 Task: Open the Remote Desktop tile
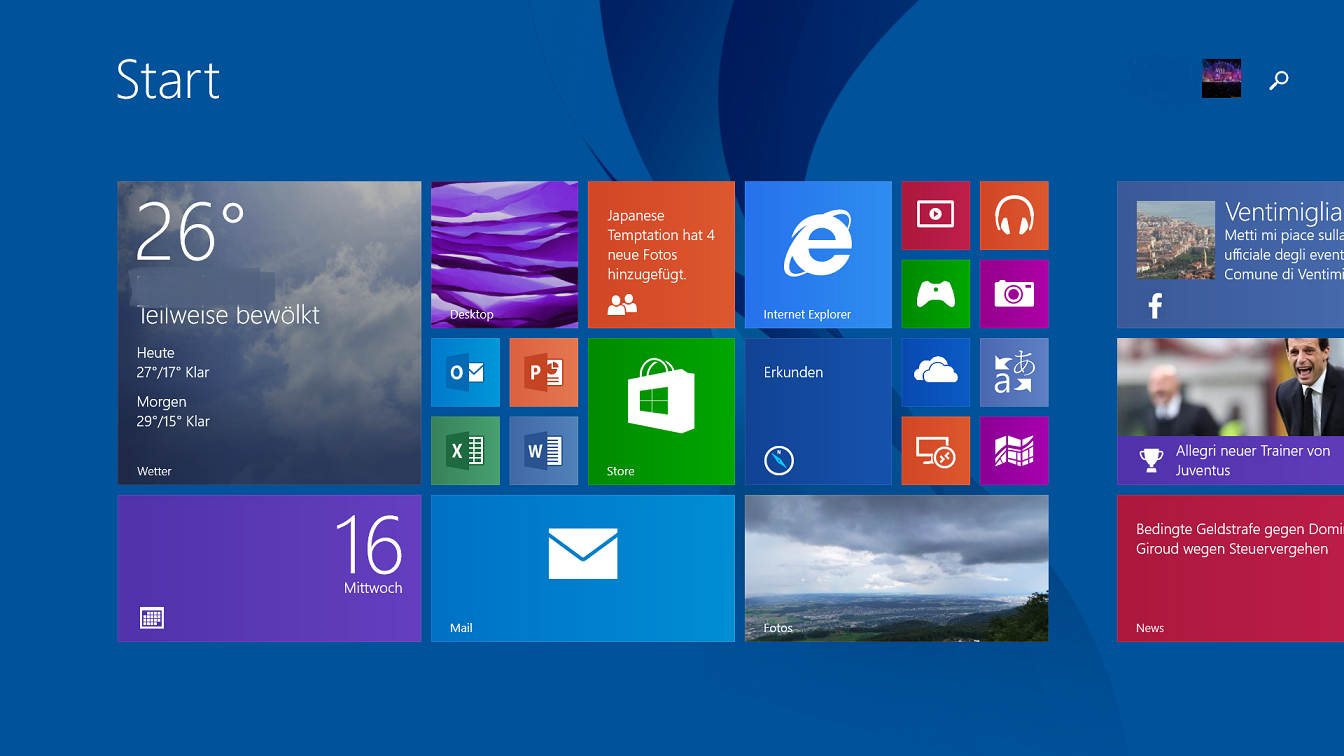click(x=935, y=451)
